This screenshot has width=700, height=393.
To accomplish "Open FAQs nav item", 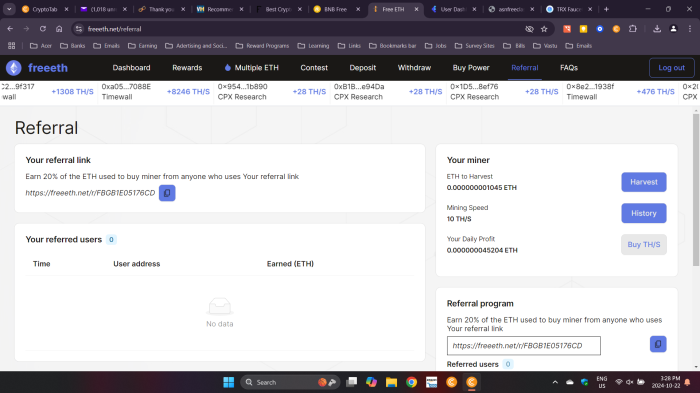I will (x=569, y=68).
